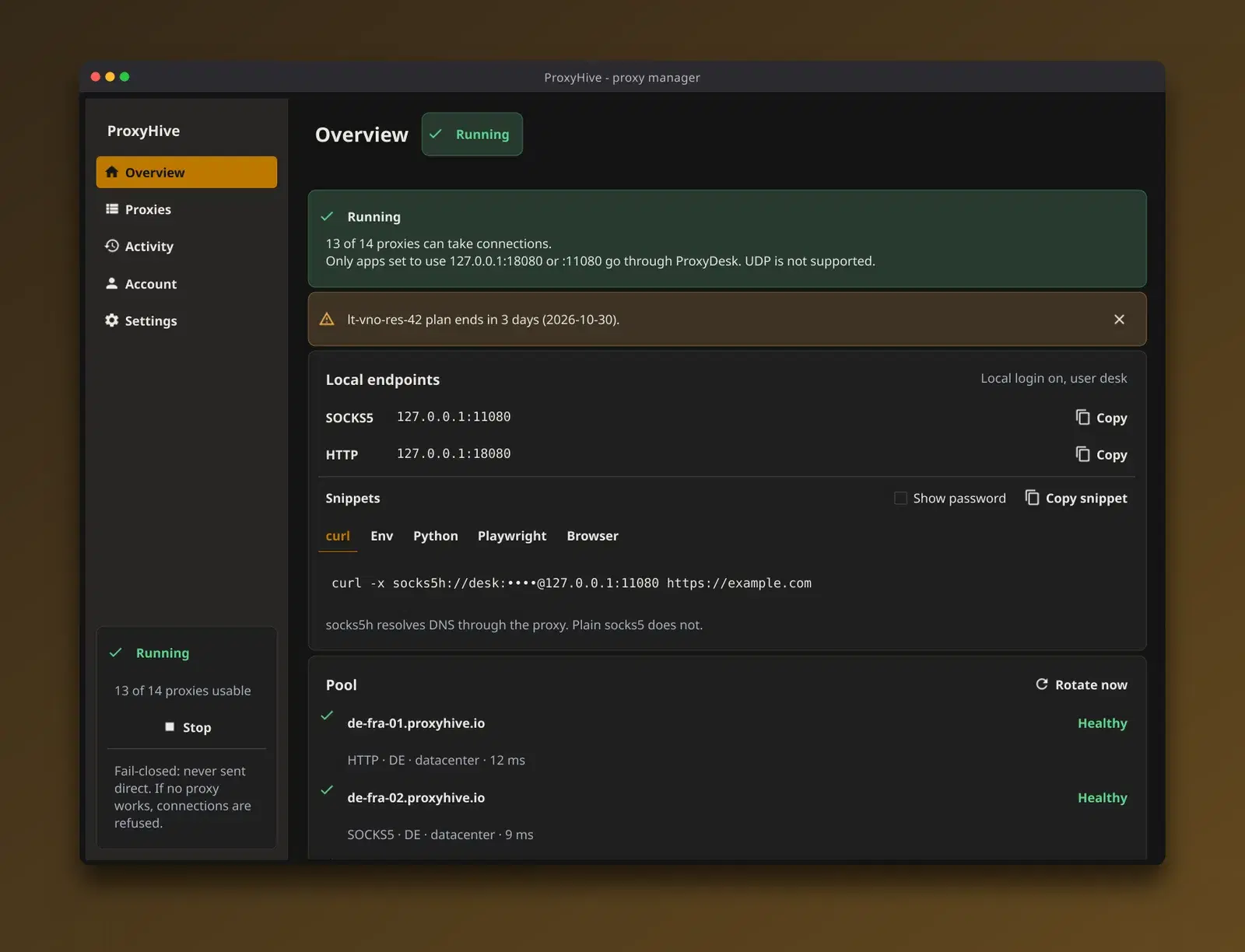
Task: Click the curl command snippet text
Action: 571,583
